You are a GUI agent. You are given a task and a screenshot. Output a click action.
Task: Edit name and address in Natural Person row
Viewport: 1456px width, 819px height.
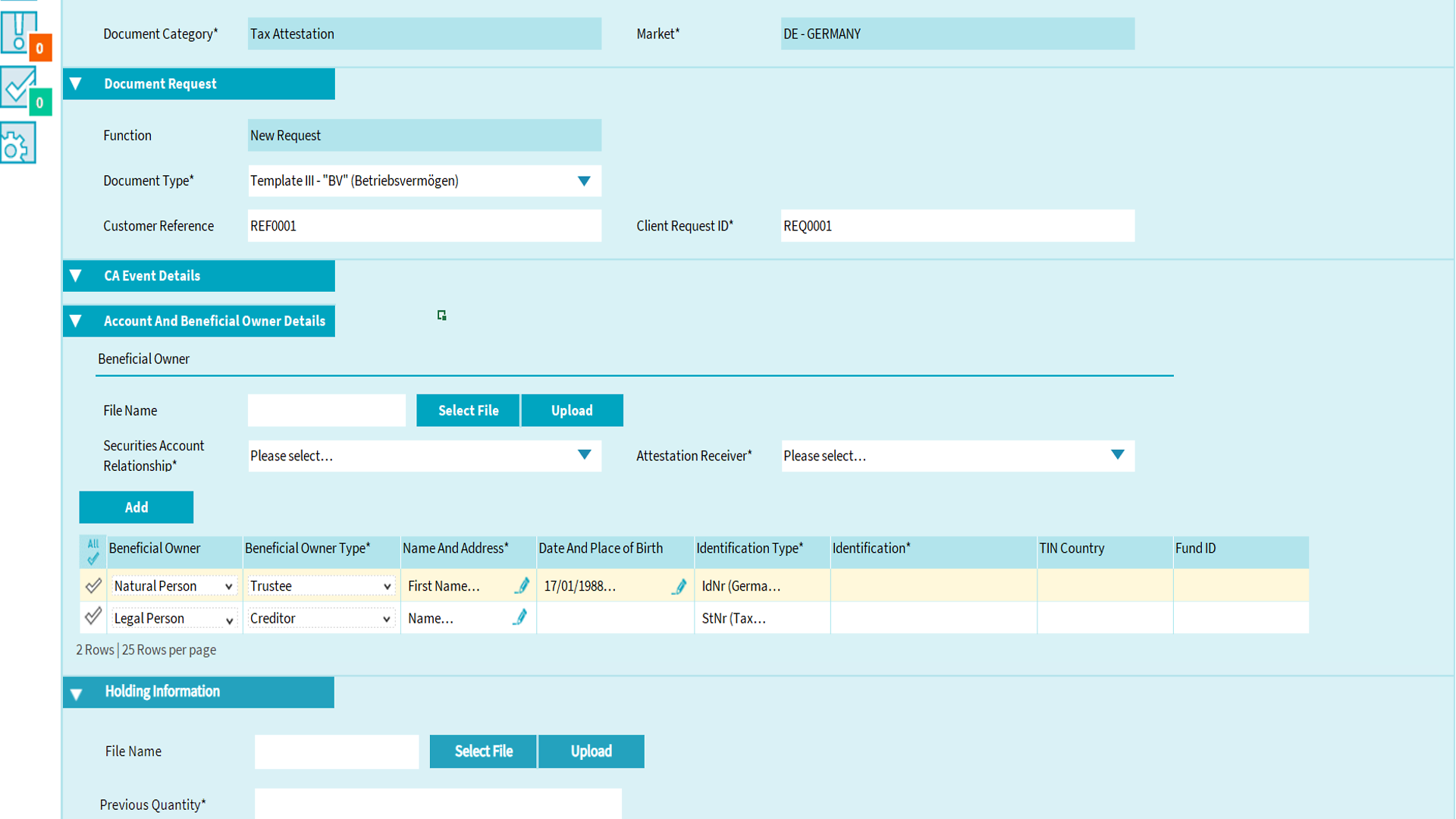click(522, 585)
